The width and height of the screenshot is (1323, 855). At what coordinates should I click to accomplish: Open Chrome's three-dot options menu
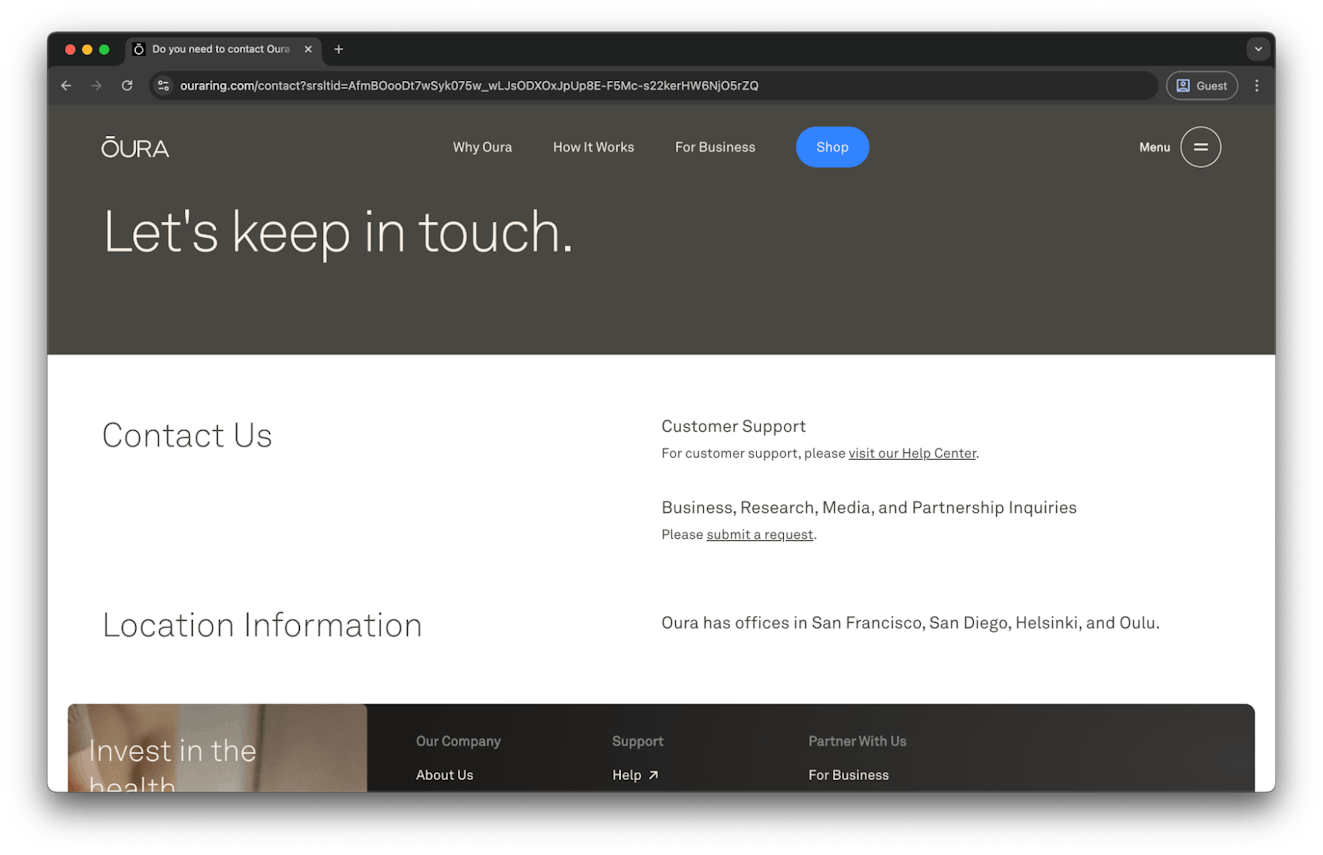coord(1257,86)
